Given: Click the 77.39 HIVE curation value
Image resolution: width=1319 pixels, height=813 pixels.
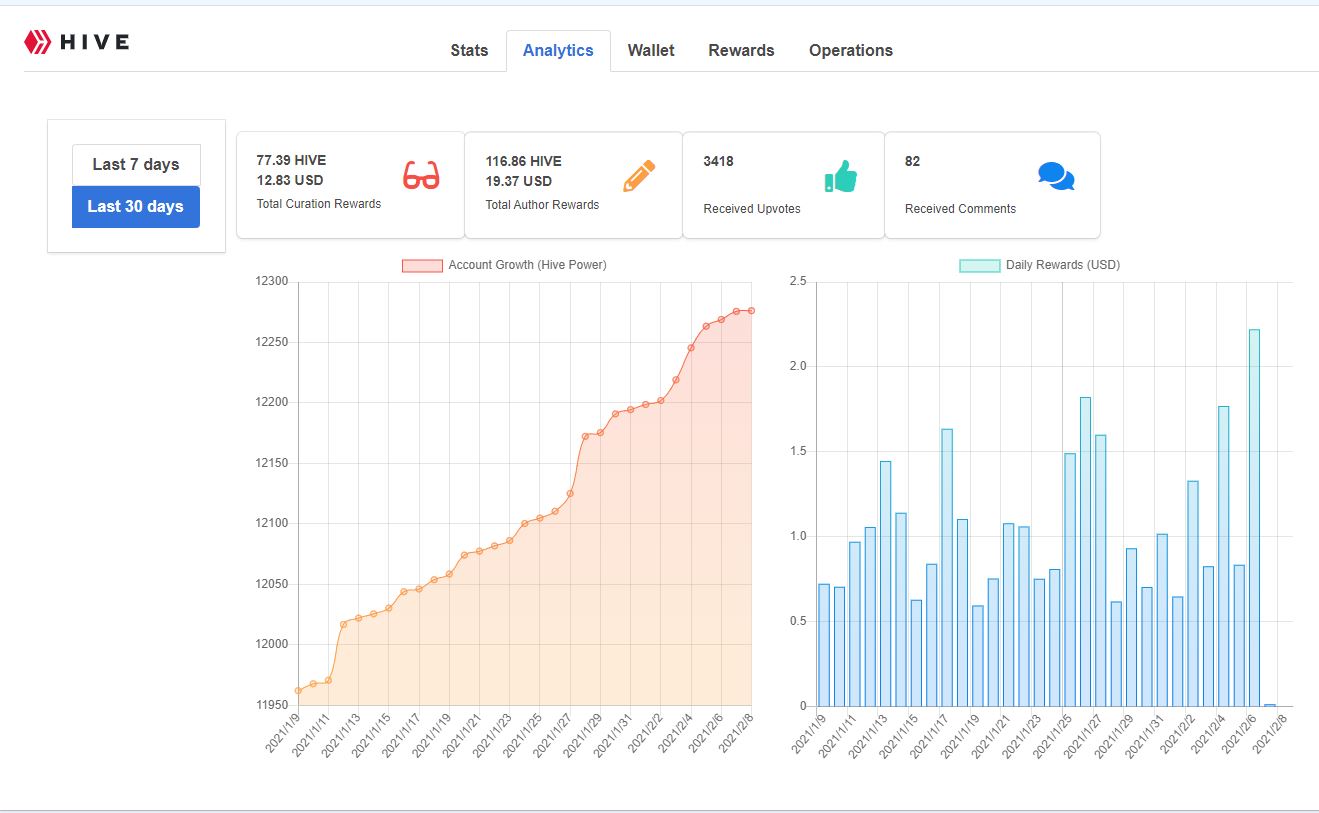Looking at the screenshot, I should pyautogui.click(x=291, y=160).
